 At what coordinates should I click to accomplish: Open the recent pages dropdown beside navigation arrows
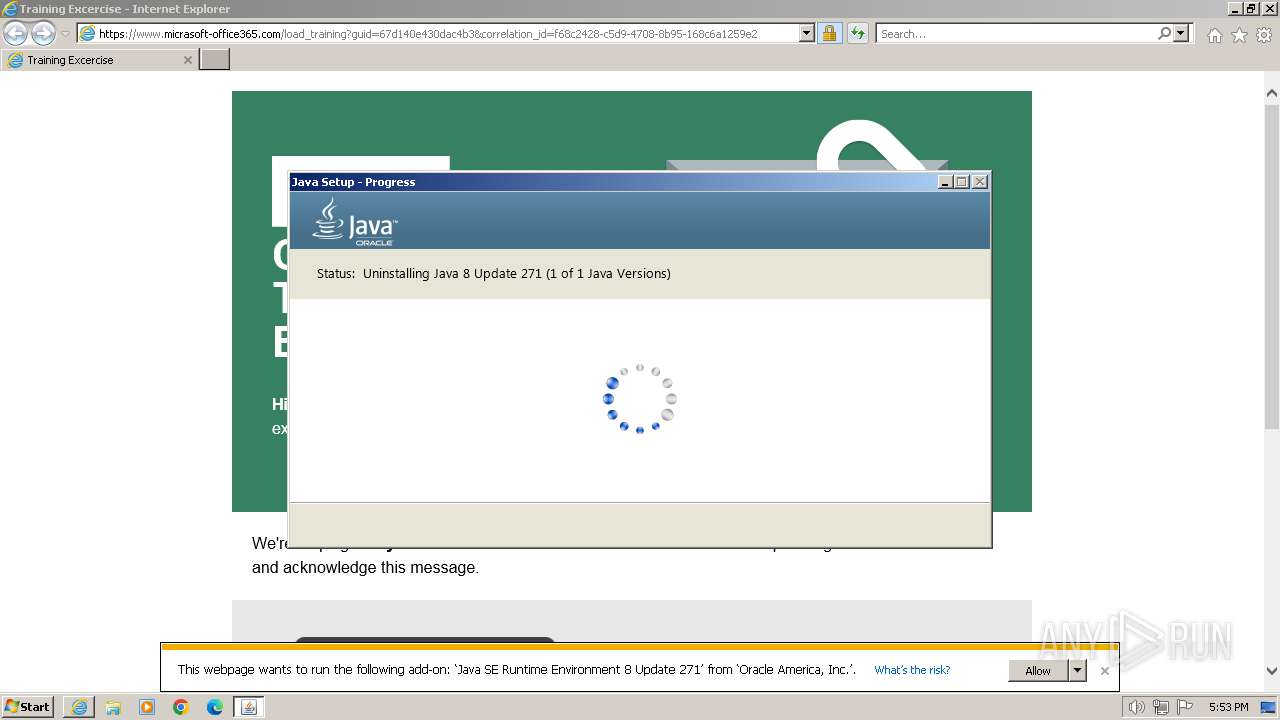point(65,33)
